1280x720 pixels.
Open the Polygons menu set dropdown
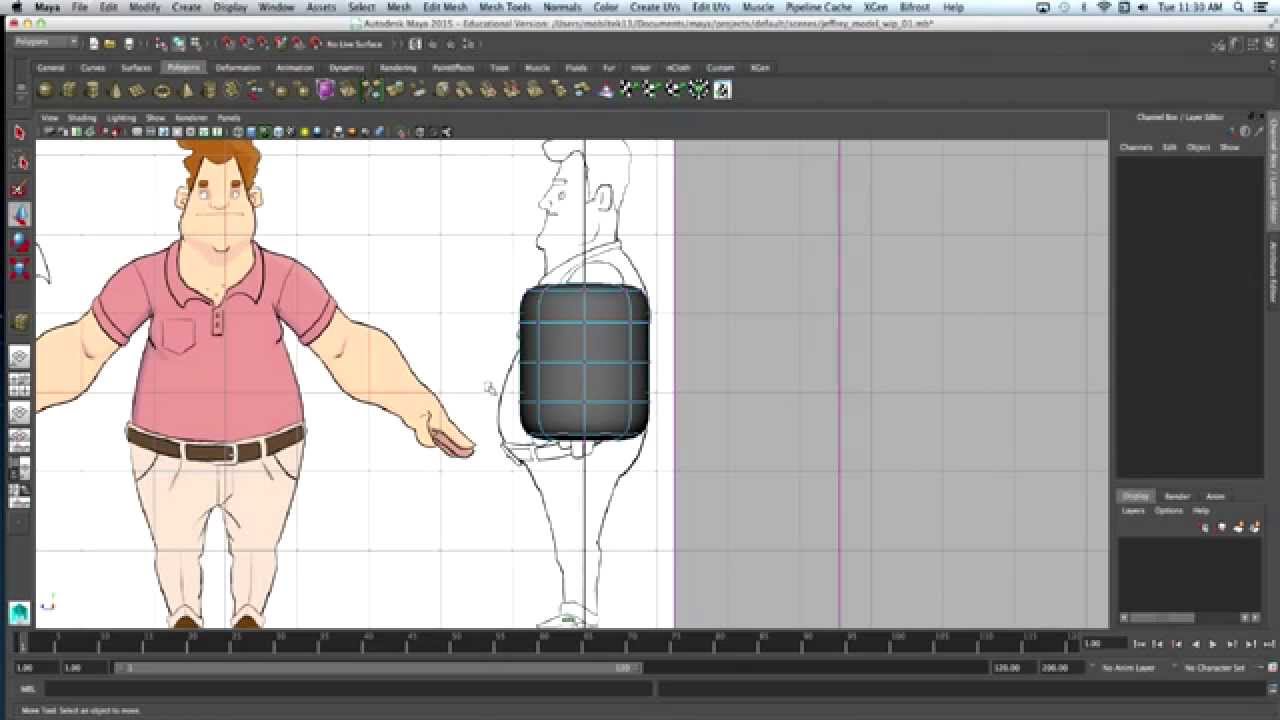pyautogui.click(x=46, y=42)
